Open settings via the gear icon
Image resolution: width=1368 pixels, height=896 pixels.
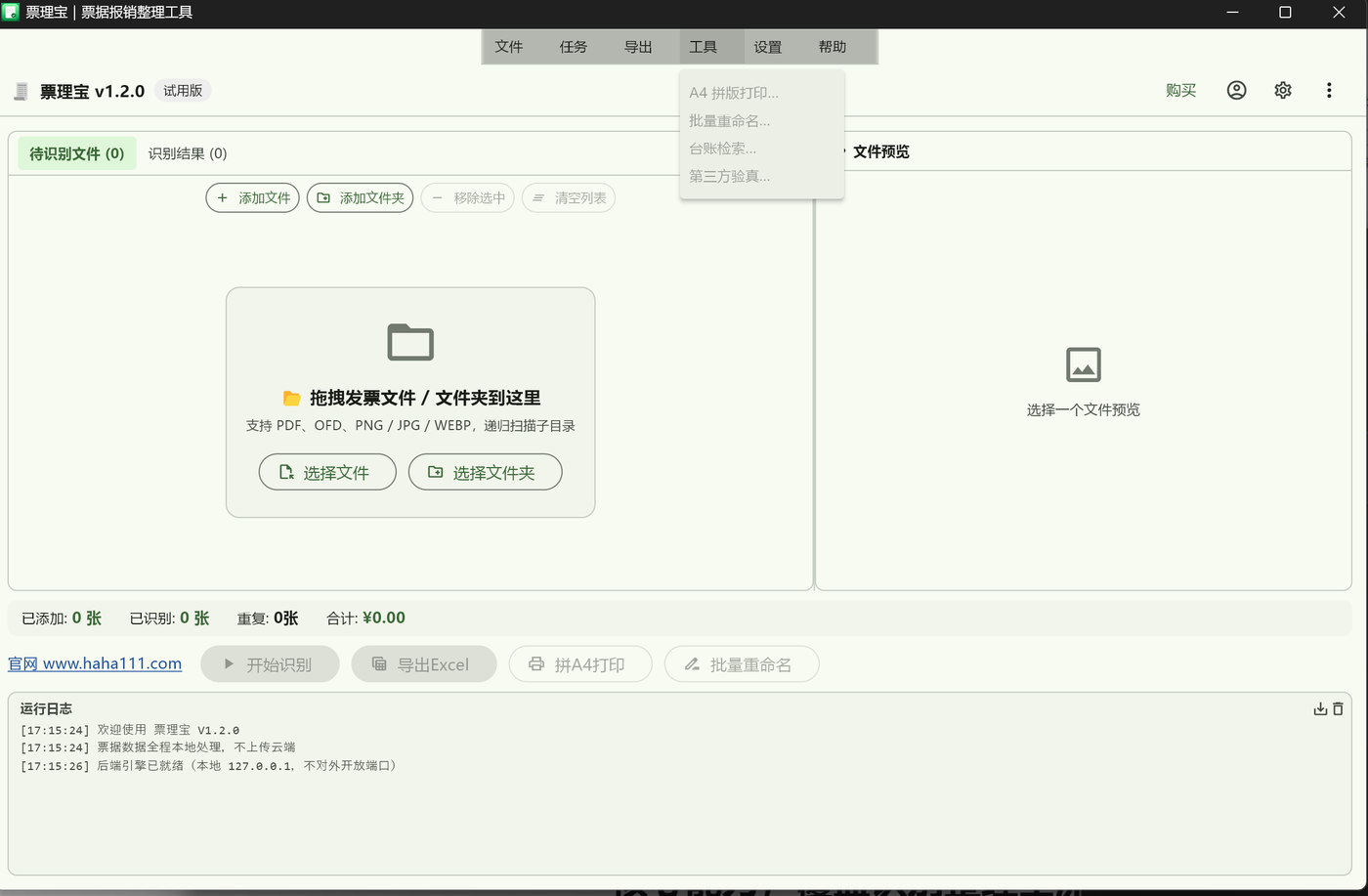click(x=1283, y=90)
